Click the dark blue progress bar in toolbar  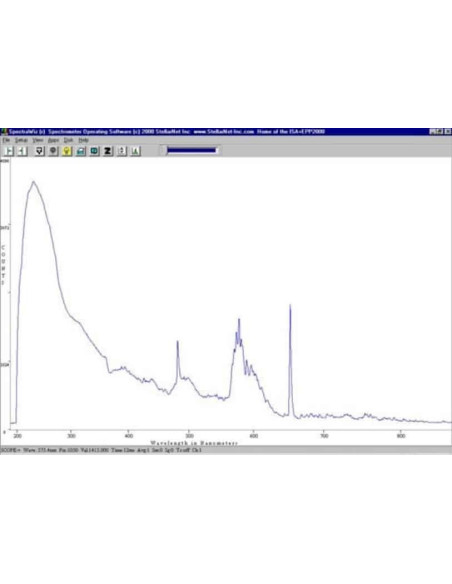pos(191,150)
